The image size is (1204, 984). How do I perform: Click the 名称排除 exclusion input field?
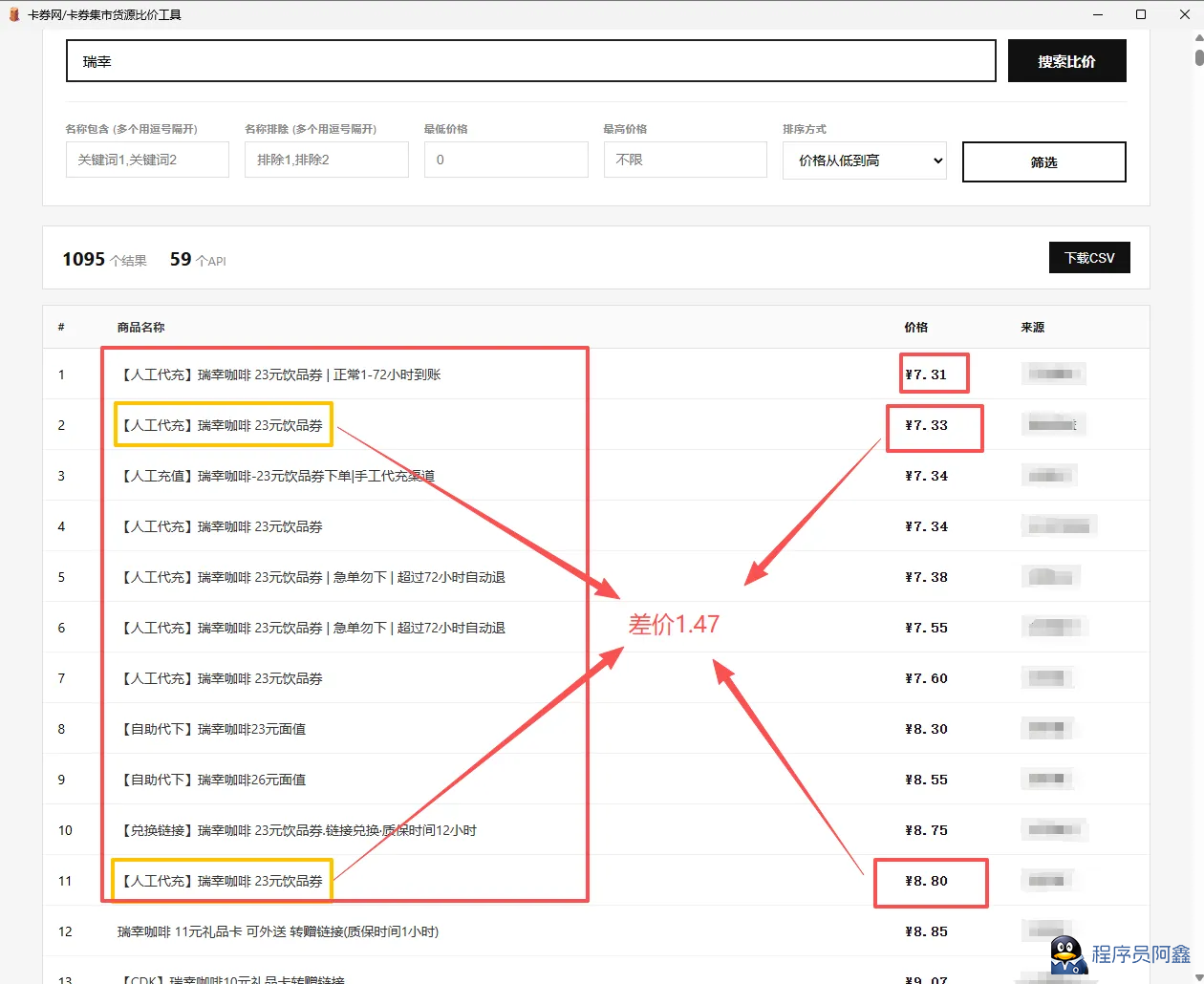point(326,160)
